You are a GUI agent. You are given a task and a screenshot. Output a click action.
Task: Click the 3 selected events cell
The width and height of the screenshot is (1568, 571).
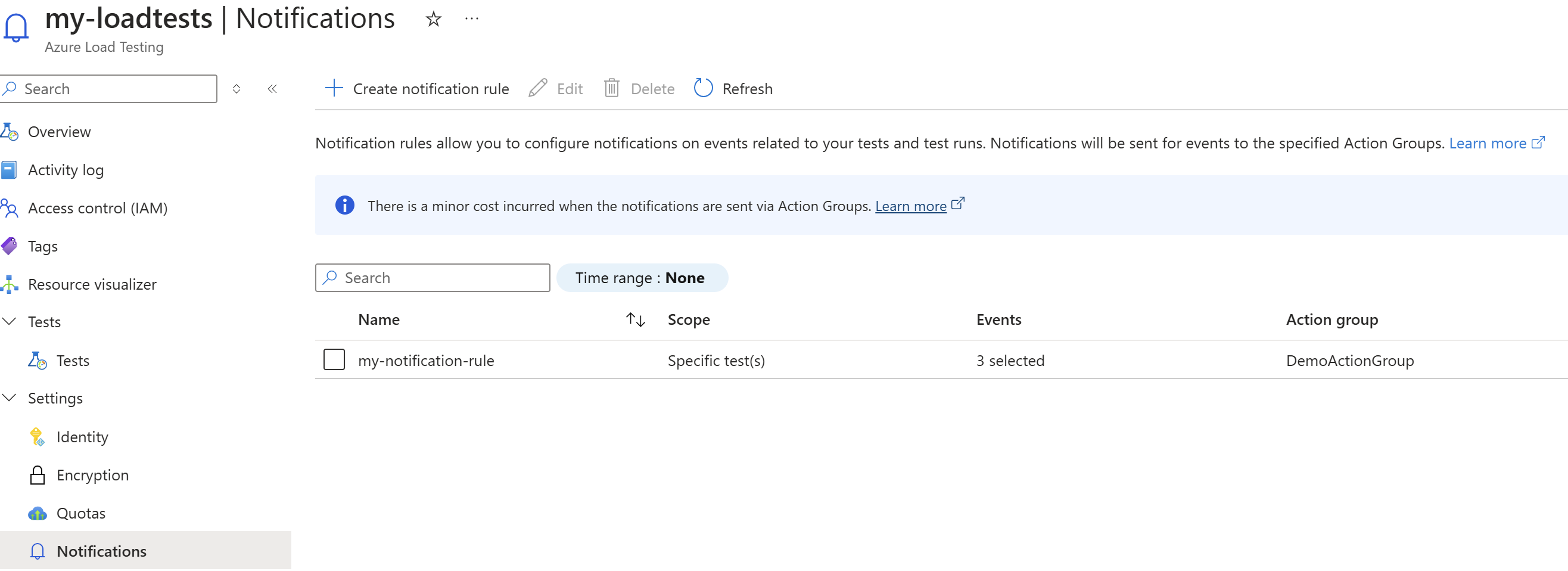1010,361
